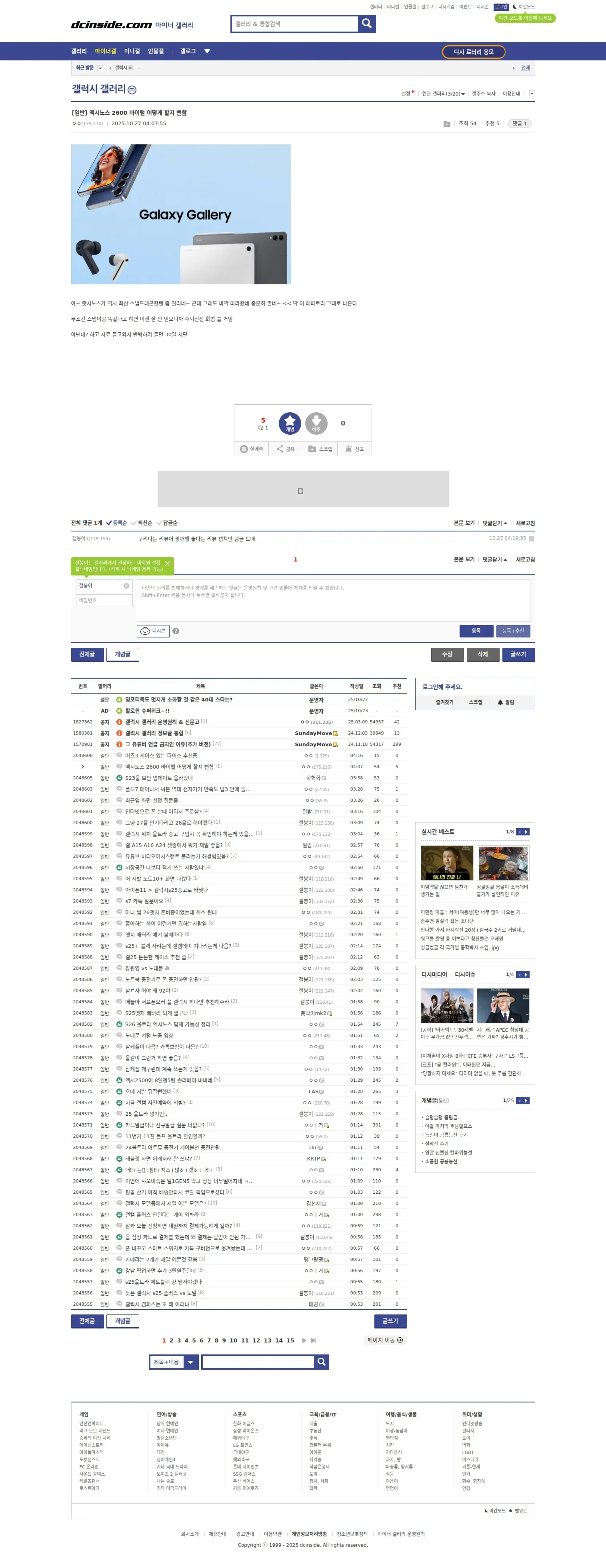Open 미니갤 tab in blue nav bar
The height and width of the screenshot is (1568, 606).
[x=132, y=51]
